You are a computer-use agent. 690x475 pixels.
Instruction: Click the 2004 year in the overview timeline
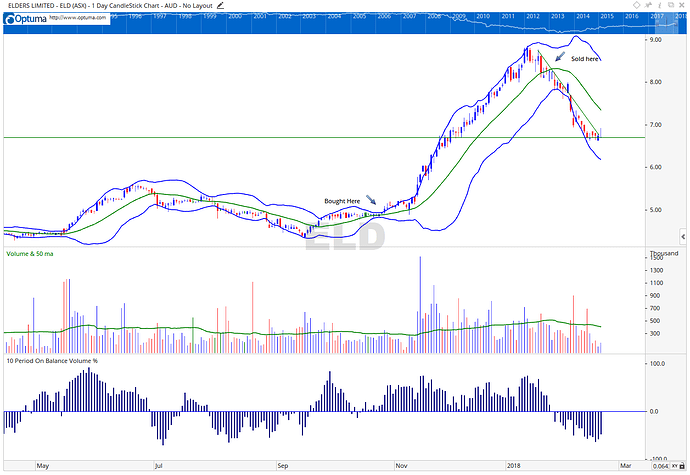click(334, 16)
